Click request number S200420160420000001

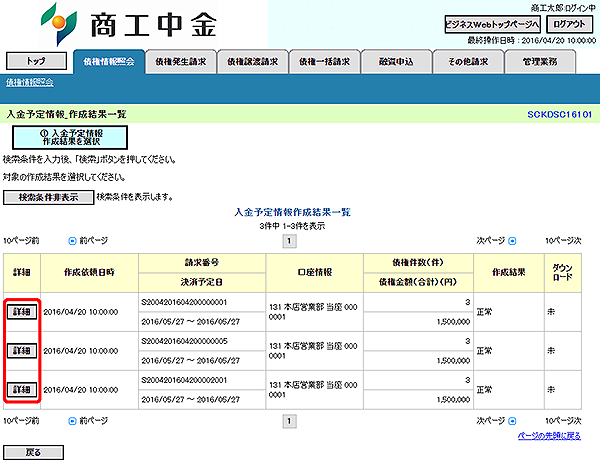click(184, 302)
